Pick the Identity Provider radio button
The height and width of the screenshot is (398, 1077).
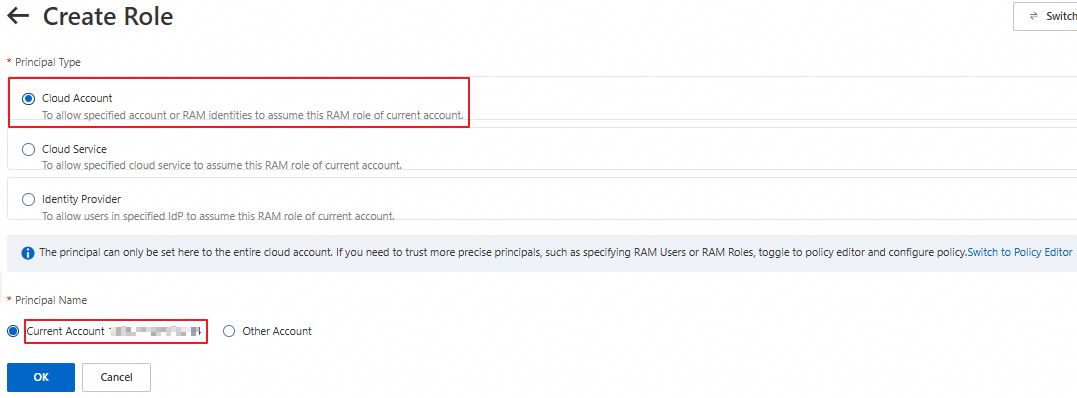pyautogui.click(x=28, y=199)
